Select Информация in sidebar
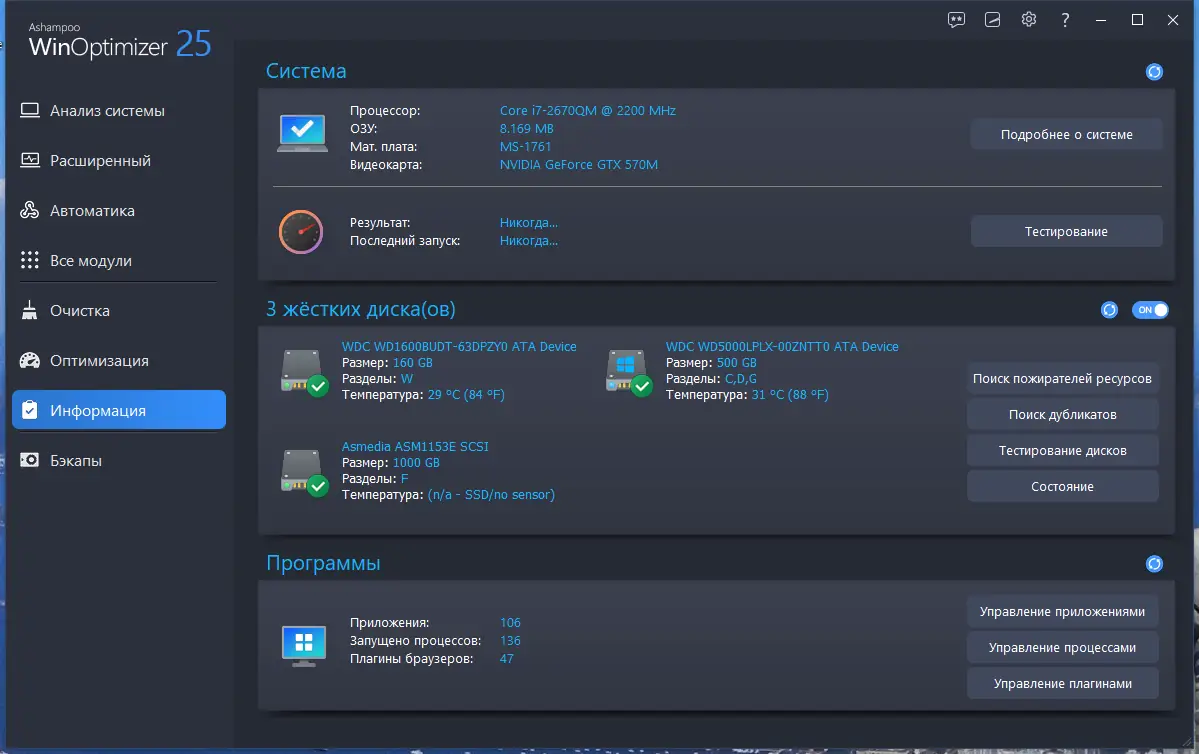The width and height of the screenshot is (1199, 754). coord(119,410)
